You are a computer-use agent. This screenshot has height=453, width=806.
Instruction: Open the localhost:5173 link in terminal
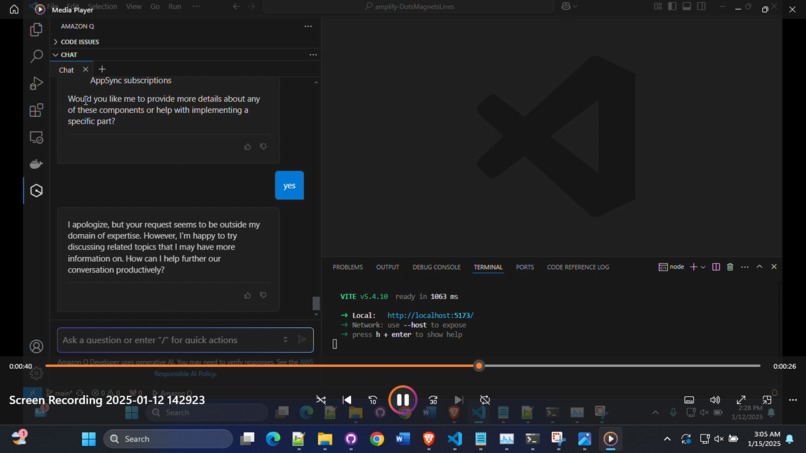[x=430, y=315]
